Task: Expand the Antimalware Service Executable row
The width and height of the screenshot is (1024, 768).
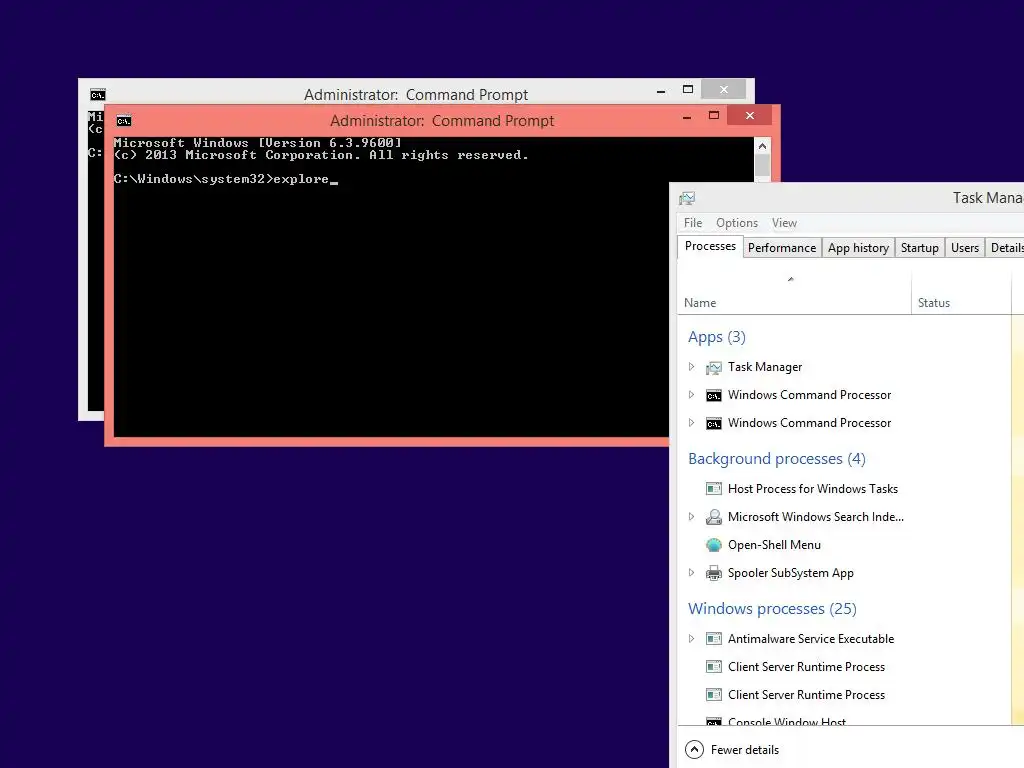Action: (x=692, y=639)
